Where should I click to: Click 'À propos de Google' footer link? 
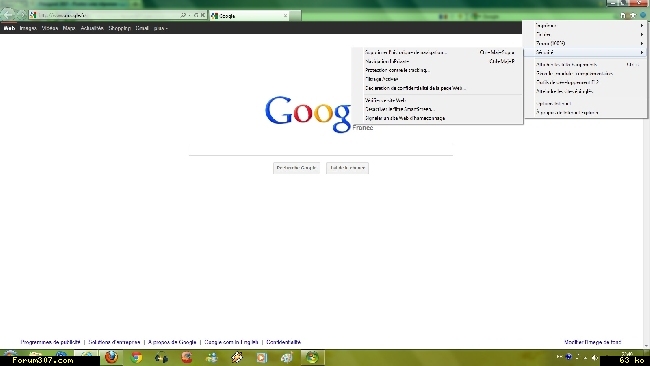point(172,342)
